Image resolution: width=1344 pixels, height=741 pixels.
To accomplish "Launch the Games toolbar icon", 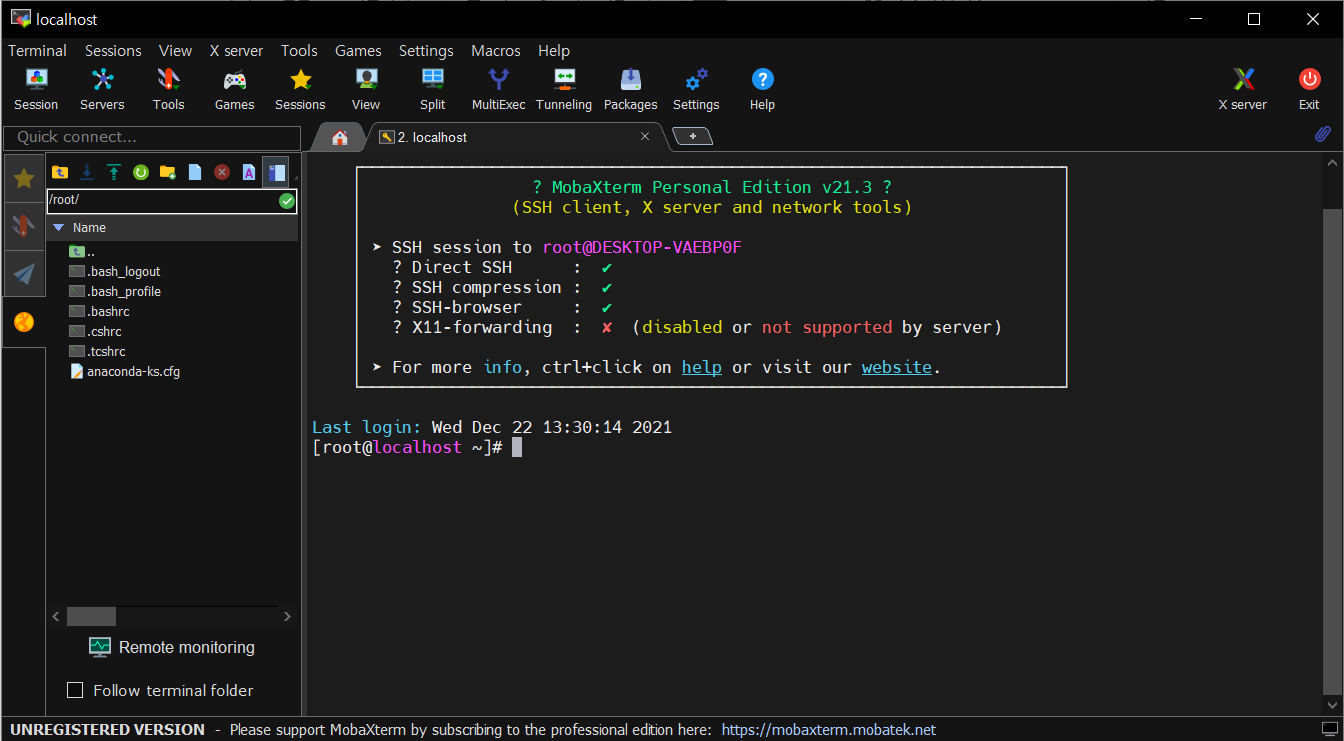I will [234, 89].
